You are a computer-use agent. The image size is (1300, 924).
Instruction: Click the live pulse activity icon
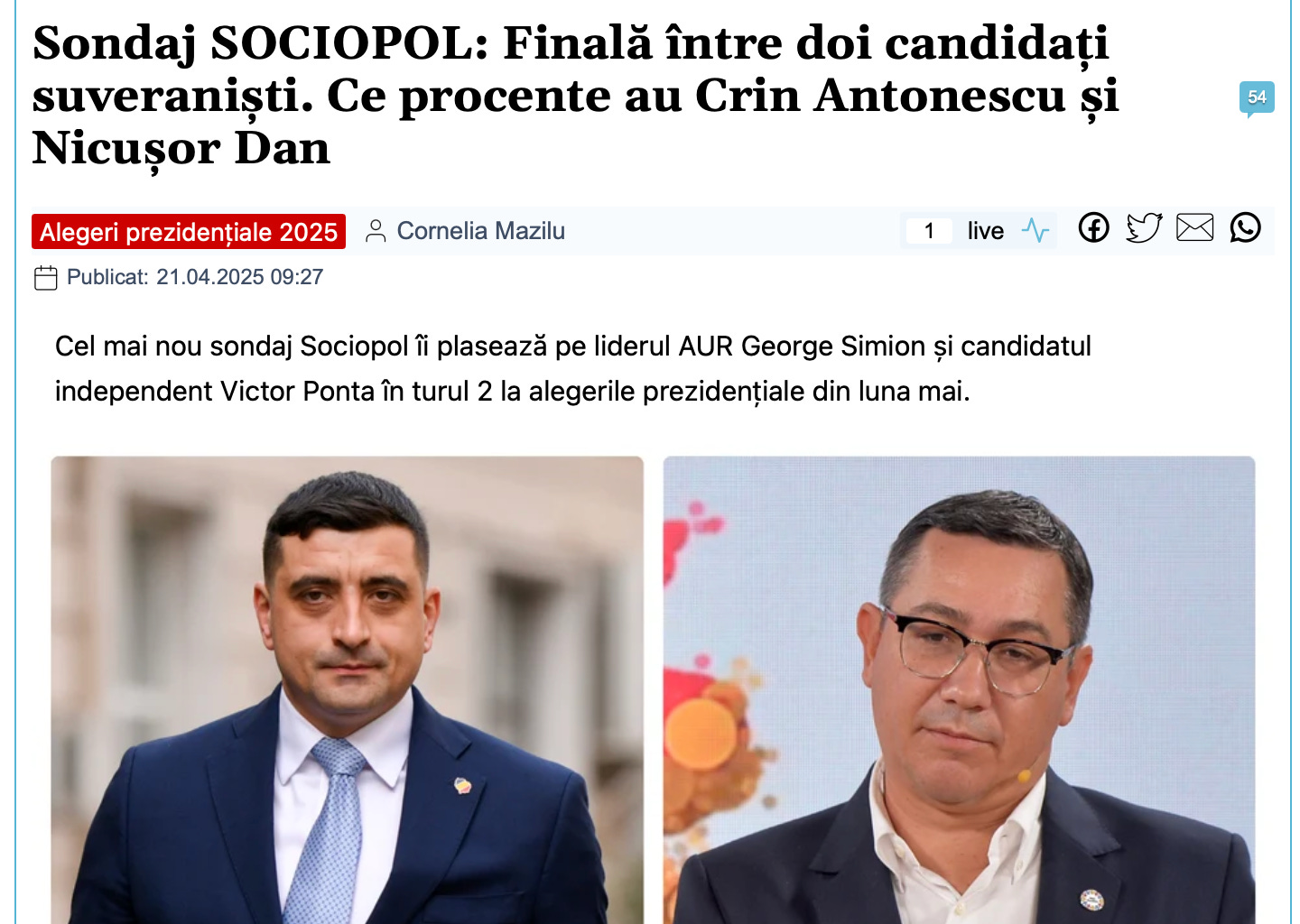coord(1035,231)
